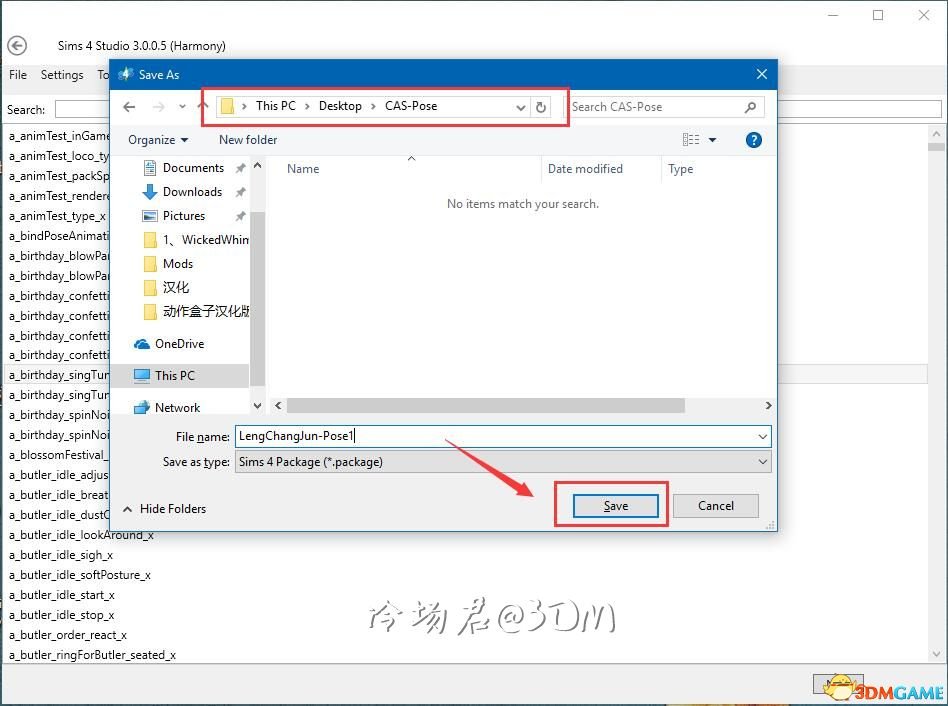Viewport: 948px width, 706px height.
Task: Maximize the Sims 4 Studio window
Action: [878, 15]
